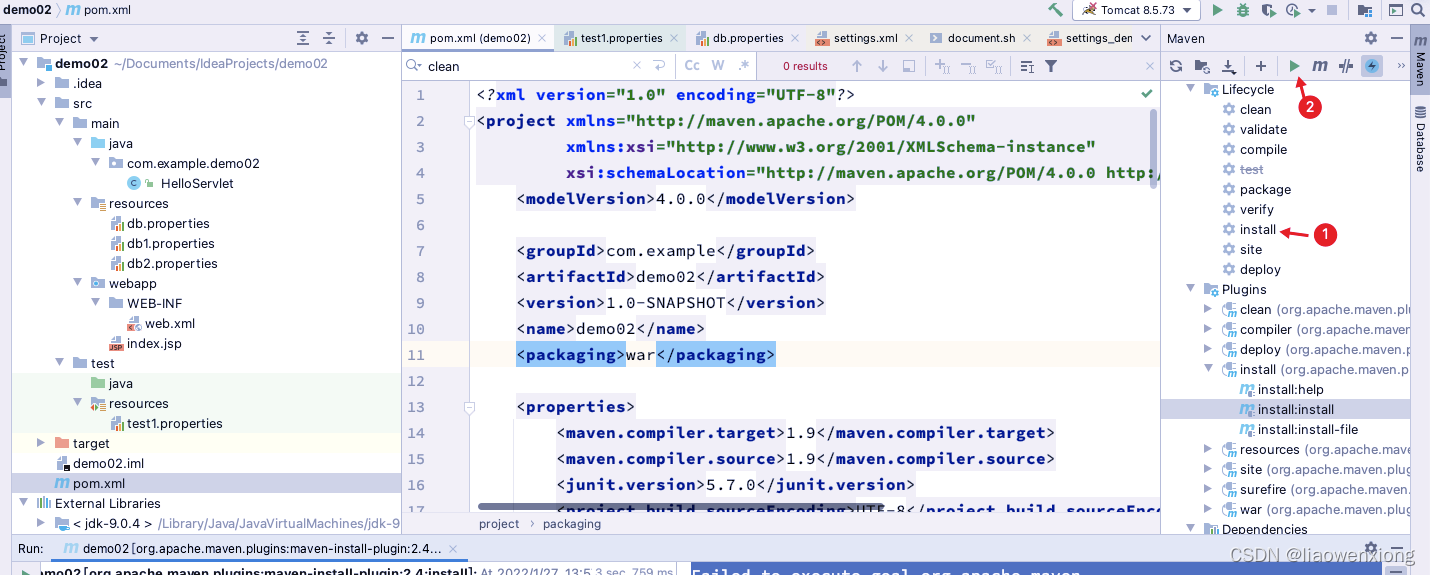
Task: Toggle Offline Mode lightning icon in Maven
Action: point(1373,66)
